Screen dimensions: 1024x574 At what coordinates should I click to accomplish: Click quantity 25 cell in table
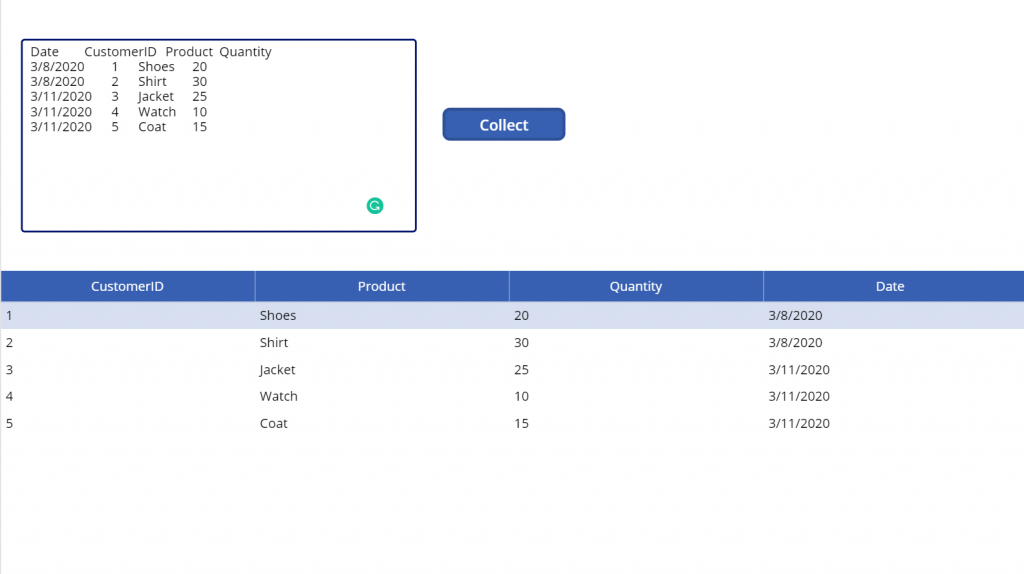635,370
